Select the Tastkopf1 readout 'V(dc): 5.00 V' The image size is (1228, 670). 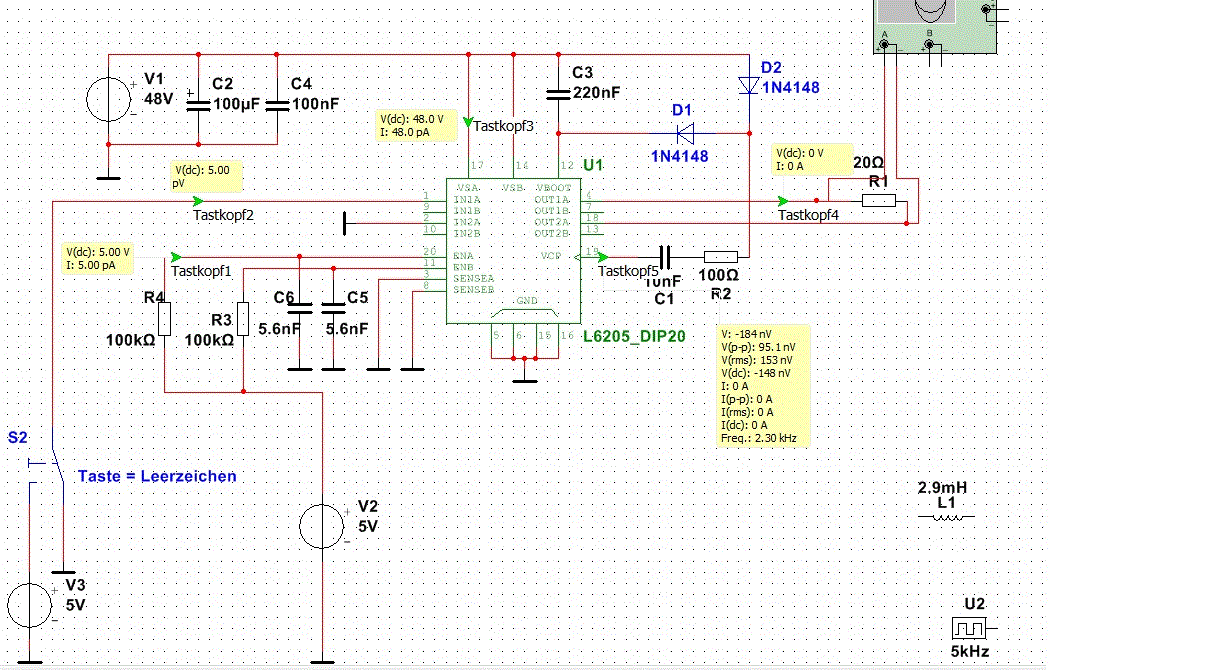(98, 251)
